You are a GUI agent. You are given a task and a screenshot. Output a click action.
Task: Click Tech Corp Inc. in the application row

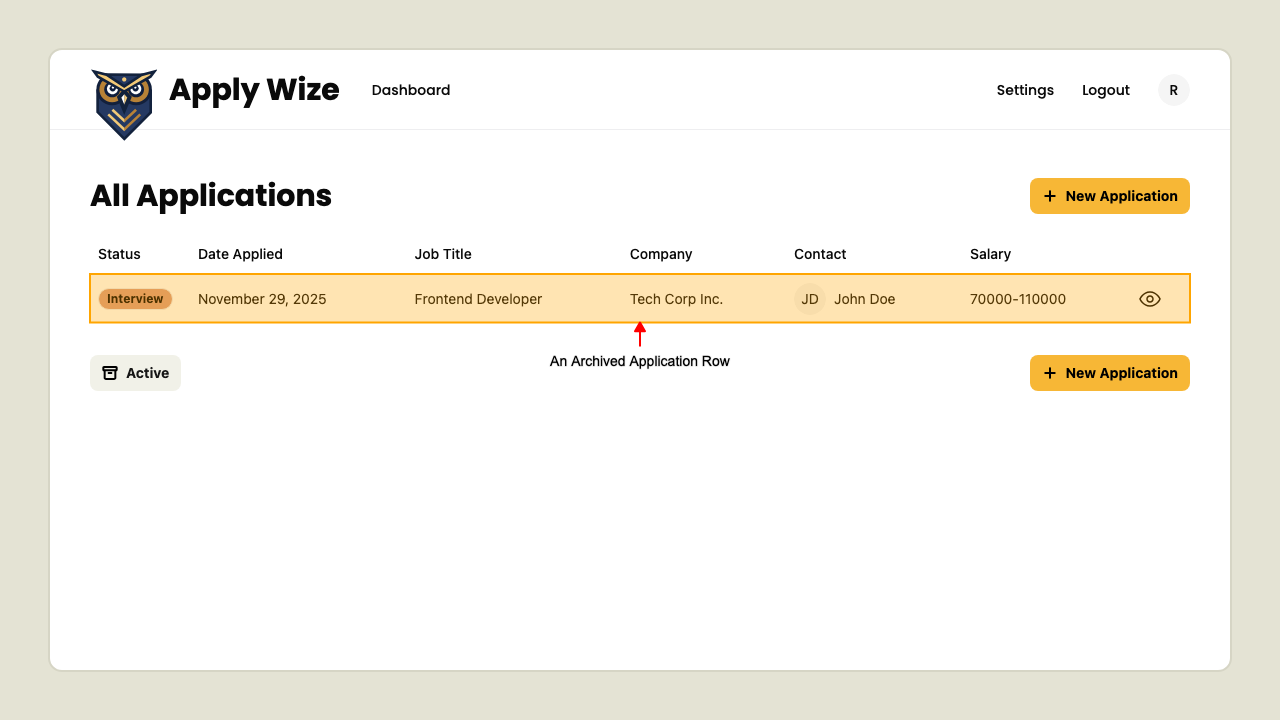[676, 299]
